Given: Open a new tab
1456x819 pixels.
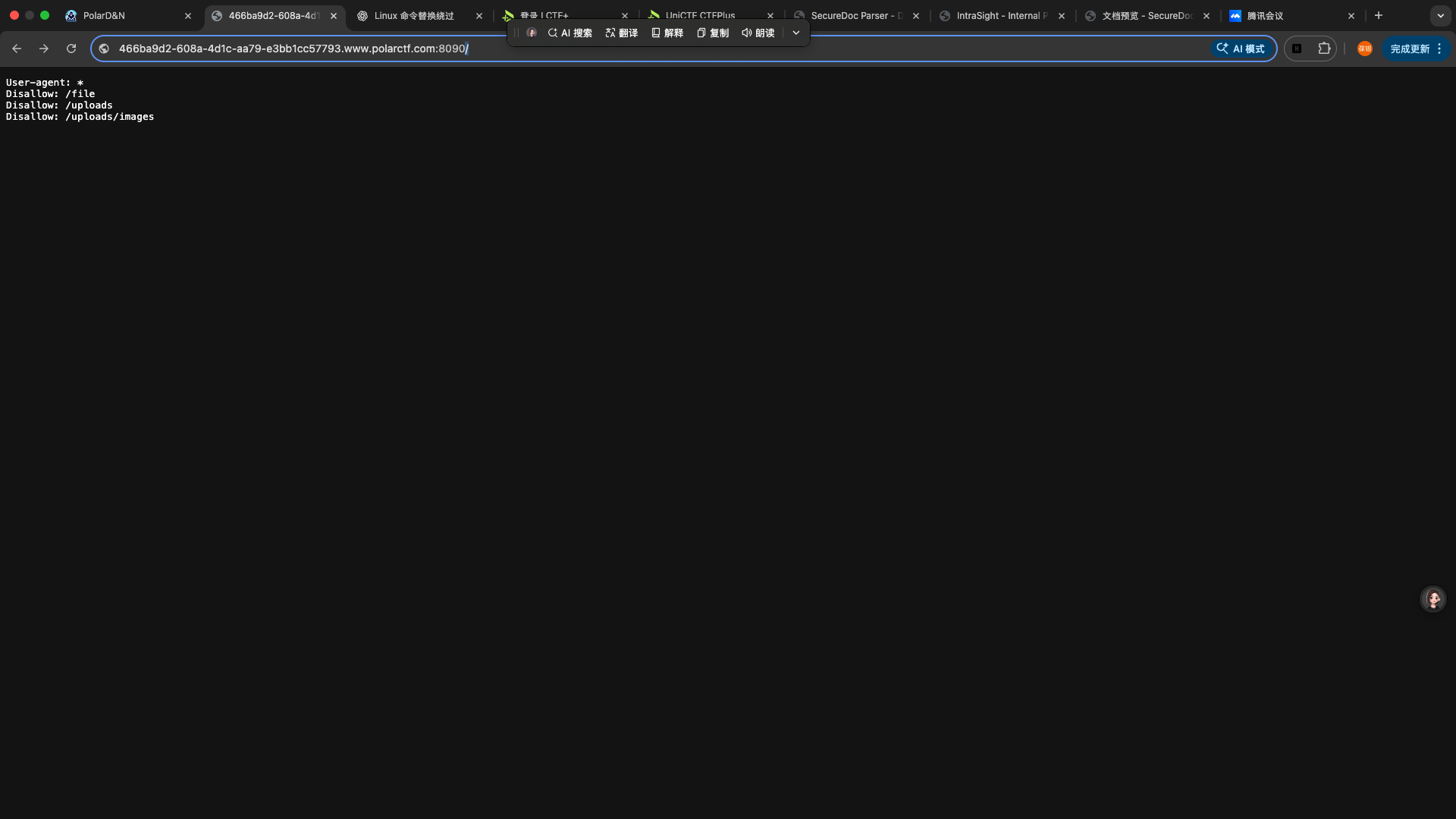Looking at the screenshot, I should [1379, 15].
